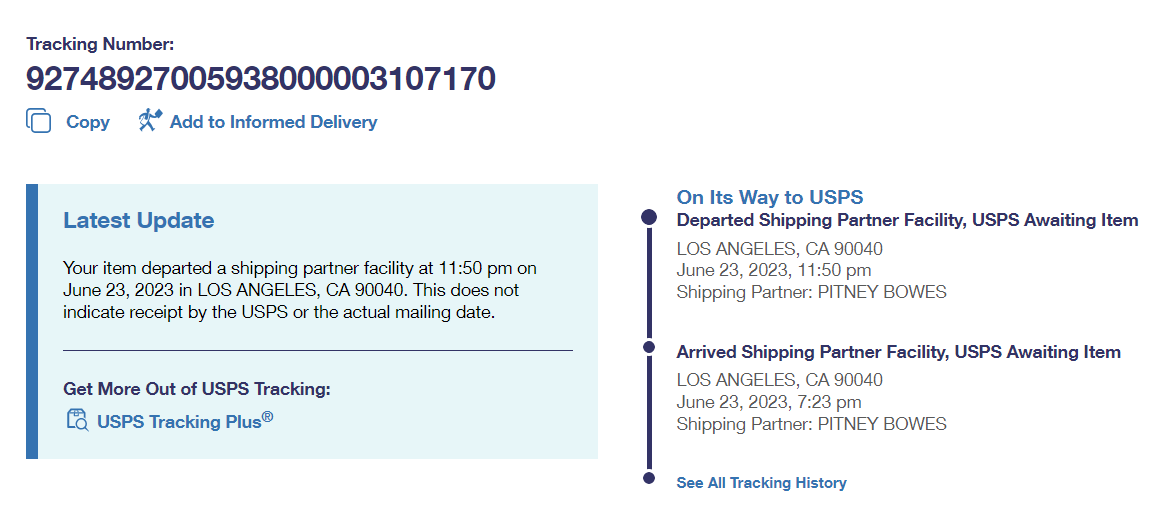Click the middle timeline dot for Arrived event
The image size is (1149, 526).
tap(649, 347)
